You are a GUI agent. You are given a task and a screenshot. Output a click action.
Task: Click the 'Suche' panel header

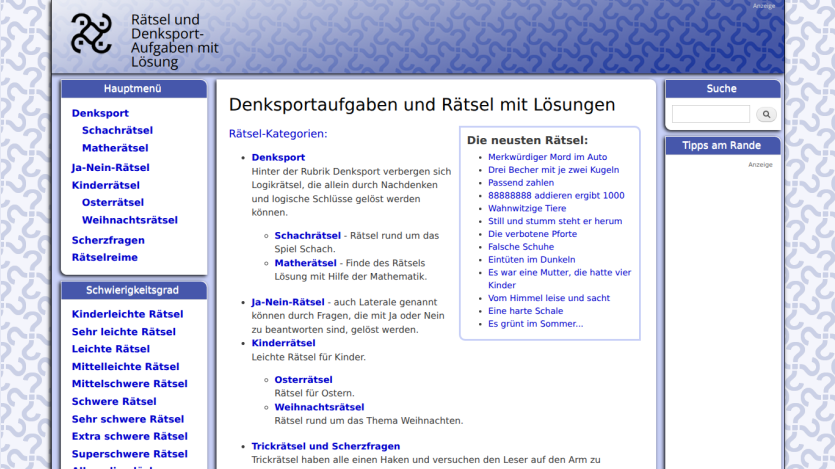(722, 88)
